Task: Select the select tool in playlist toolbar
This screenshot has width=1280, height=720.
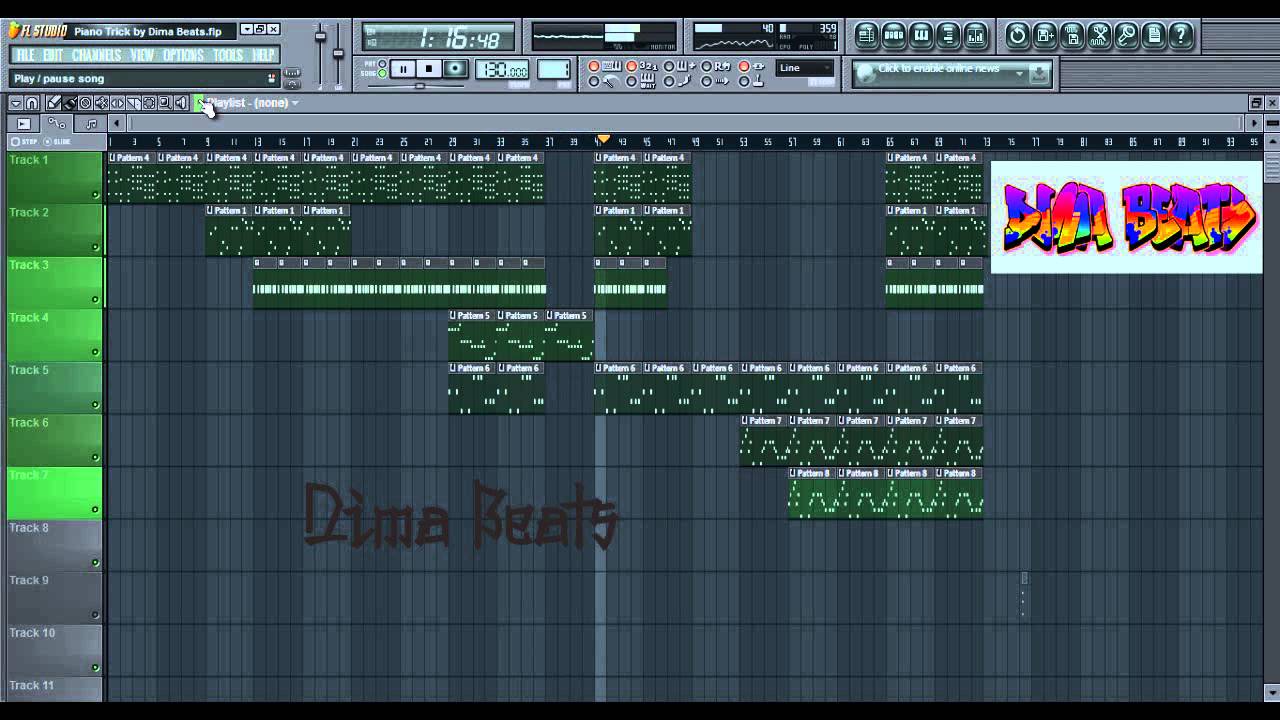Action: (x=149, y=103)
